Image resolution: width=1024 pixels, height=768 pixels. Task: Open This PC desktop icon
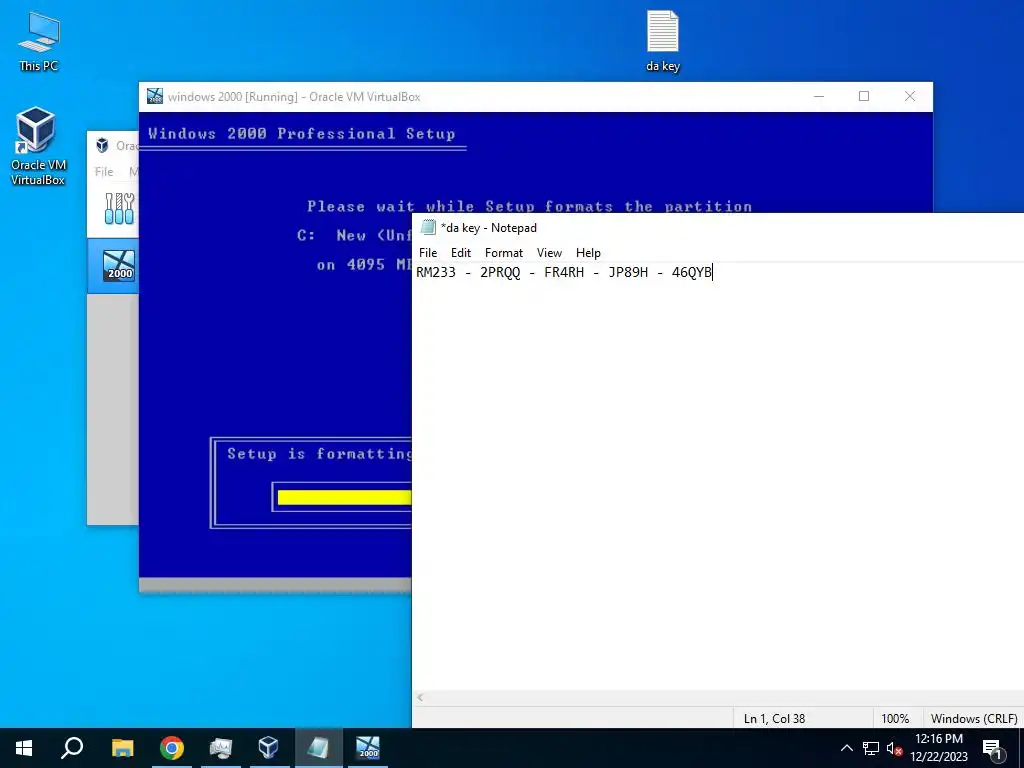click(x=39, y=40)
